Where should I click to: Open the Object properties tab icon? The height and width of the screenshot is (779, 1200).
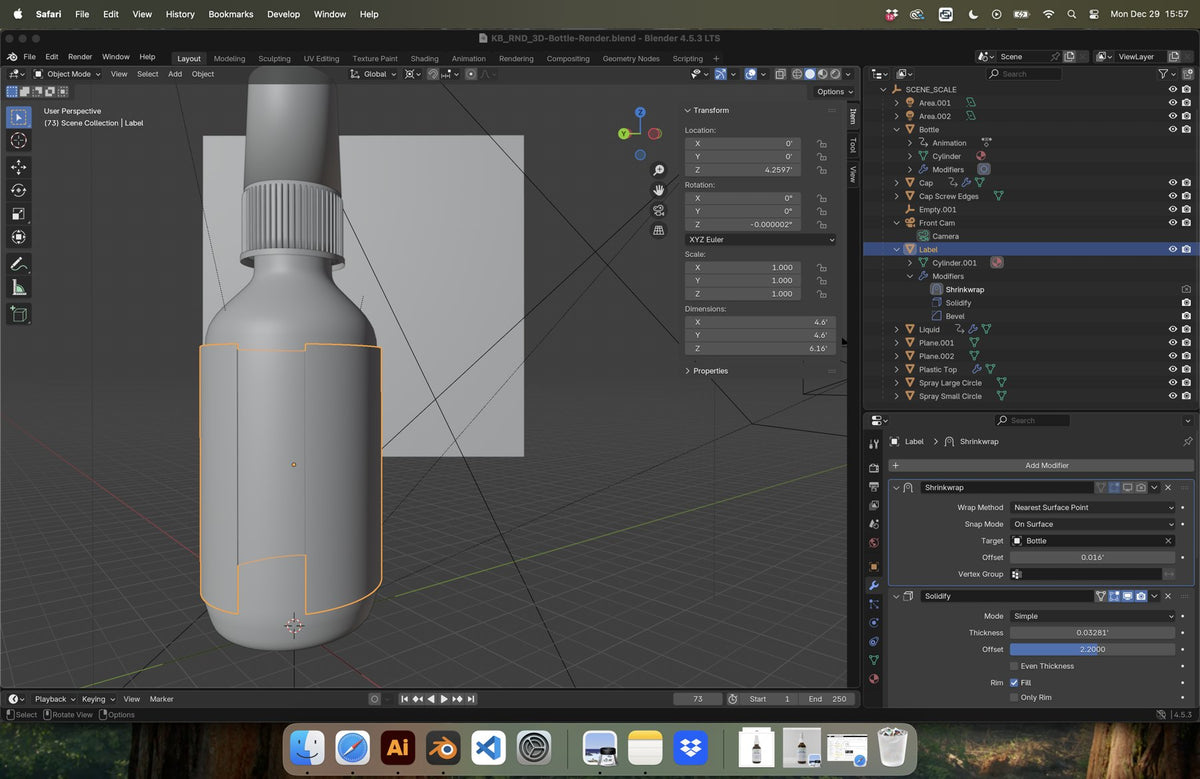874,567
